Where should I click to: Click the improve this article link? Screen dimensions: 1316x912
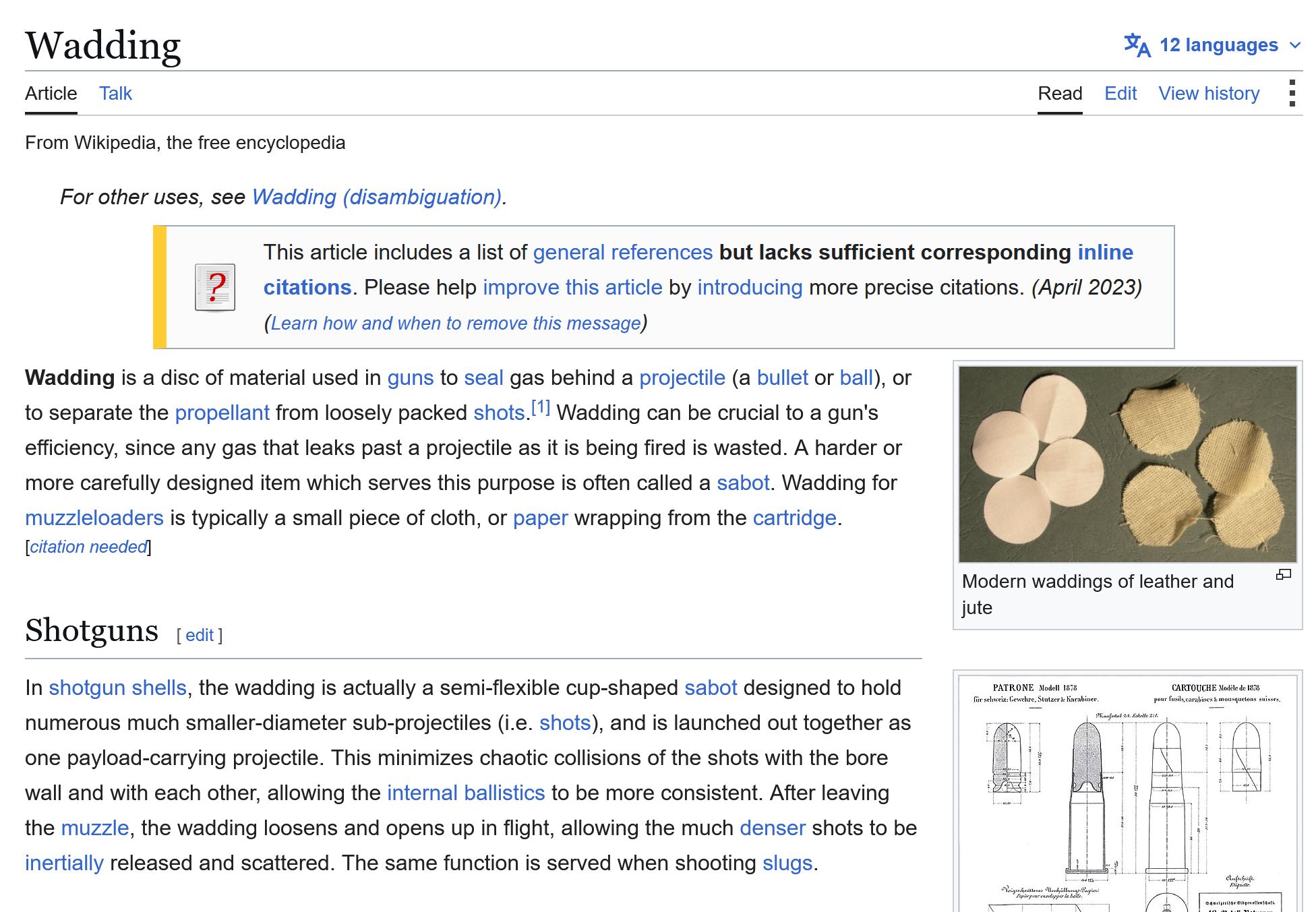[x=572, y=287]
